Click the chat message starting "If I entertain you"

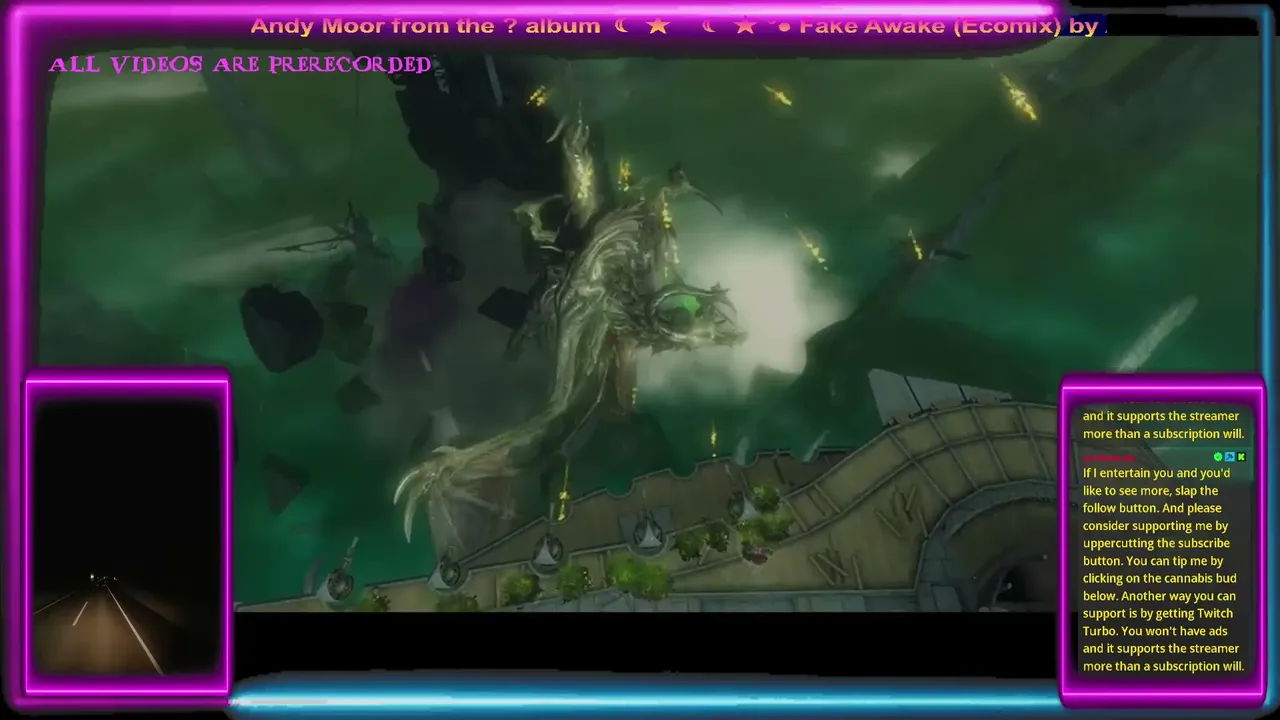(1164, 569)
